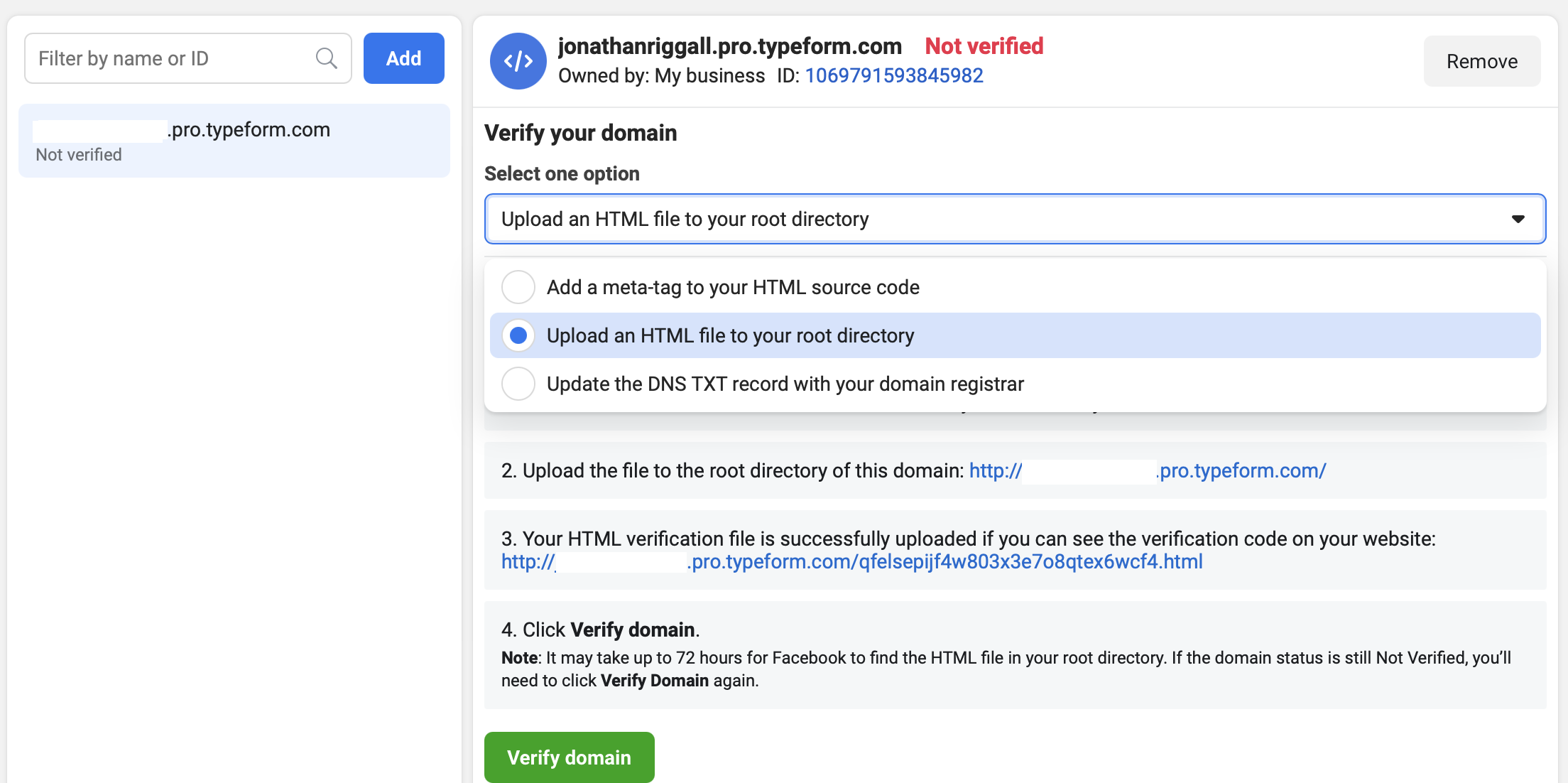Click the dropdown caret arrow in option selector
This screenshot has width=1568, height=783.
point(1518,219)
